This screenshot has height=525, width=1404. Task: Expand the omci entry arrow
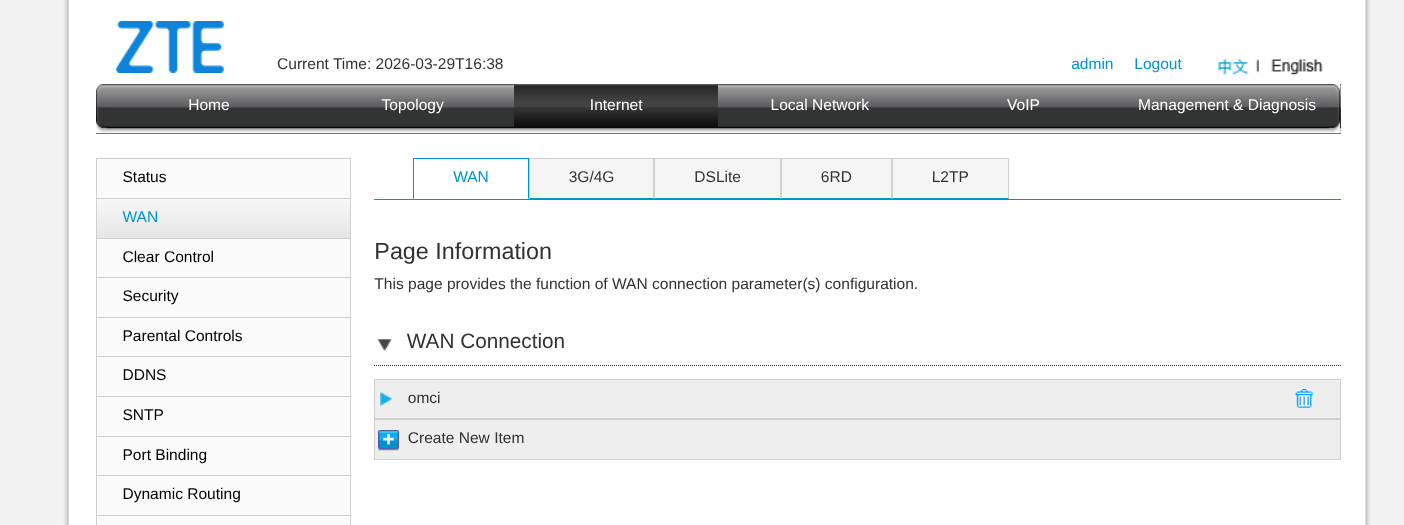coord(386,399)
